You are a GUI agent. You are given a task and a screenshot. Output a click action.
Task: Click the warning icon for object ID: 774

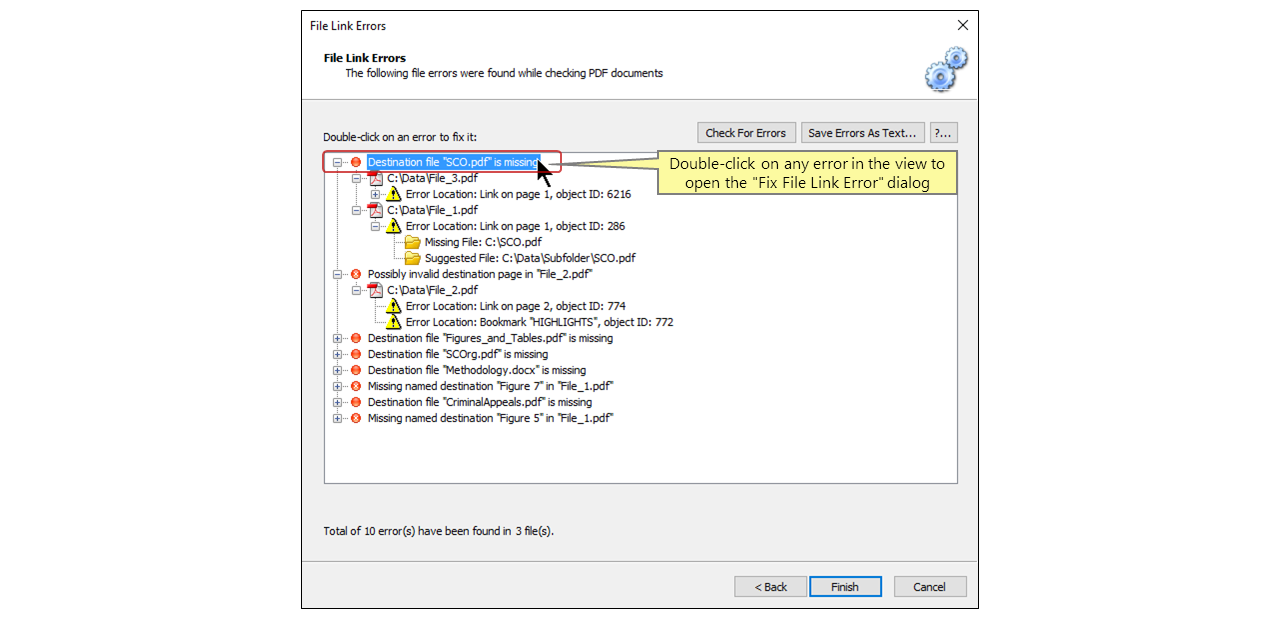(x=394, y=306)
